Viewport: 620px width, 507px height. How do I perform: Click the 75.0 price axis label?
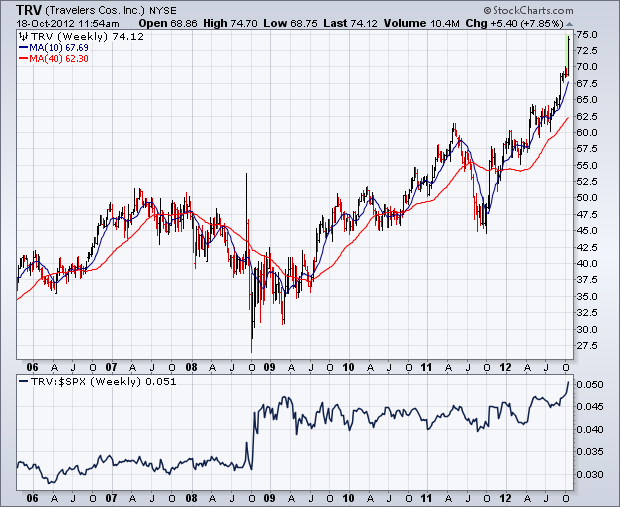pos(587,35)
